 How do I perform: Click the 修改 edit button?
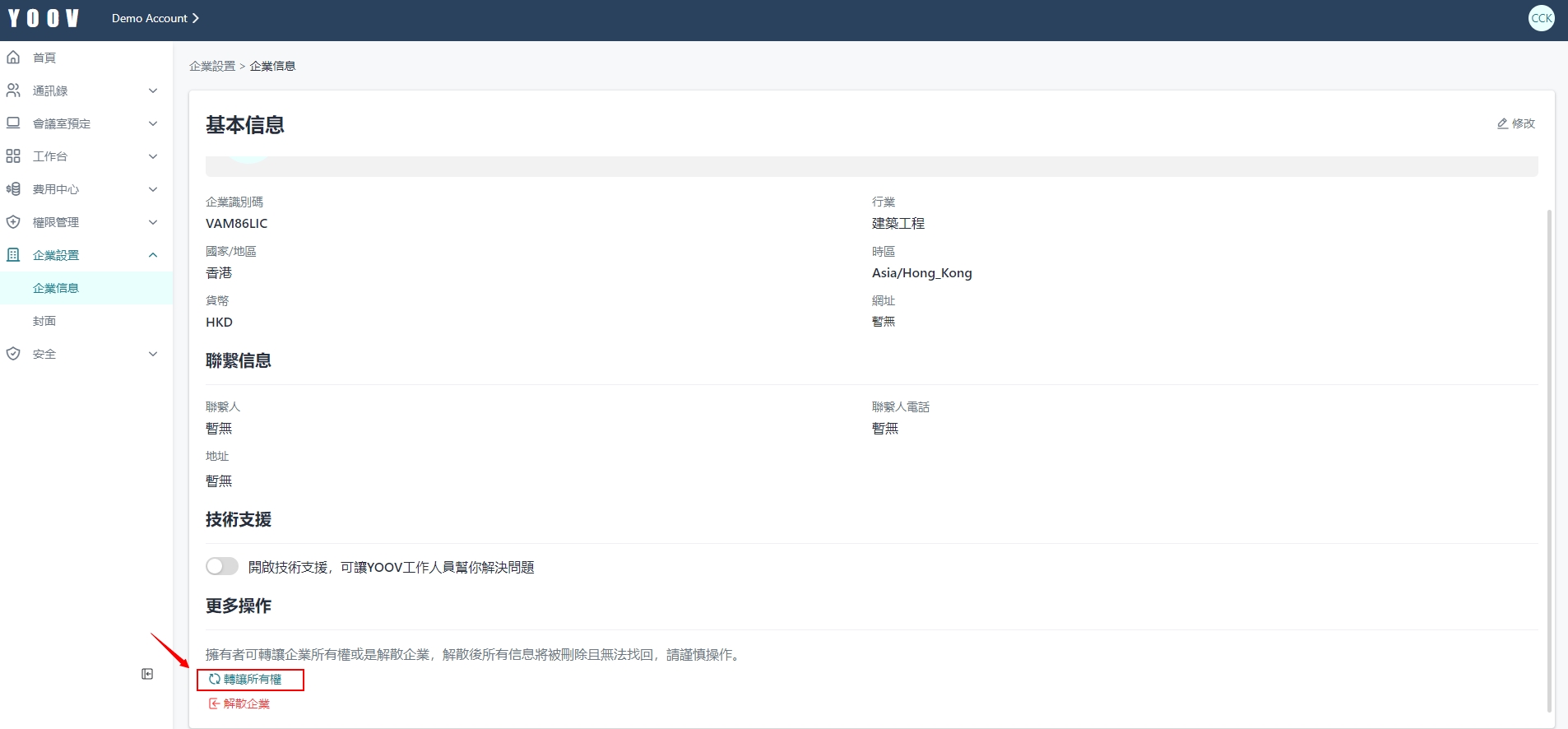pyautogui.click(x=1516, y=123)
